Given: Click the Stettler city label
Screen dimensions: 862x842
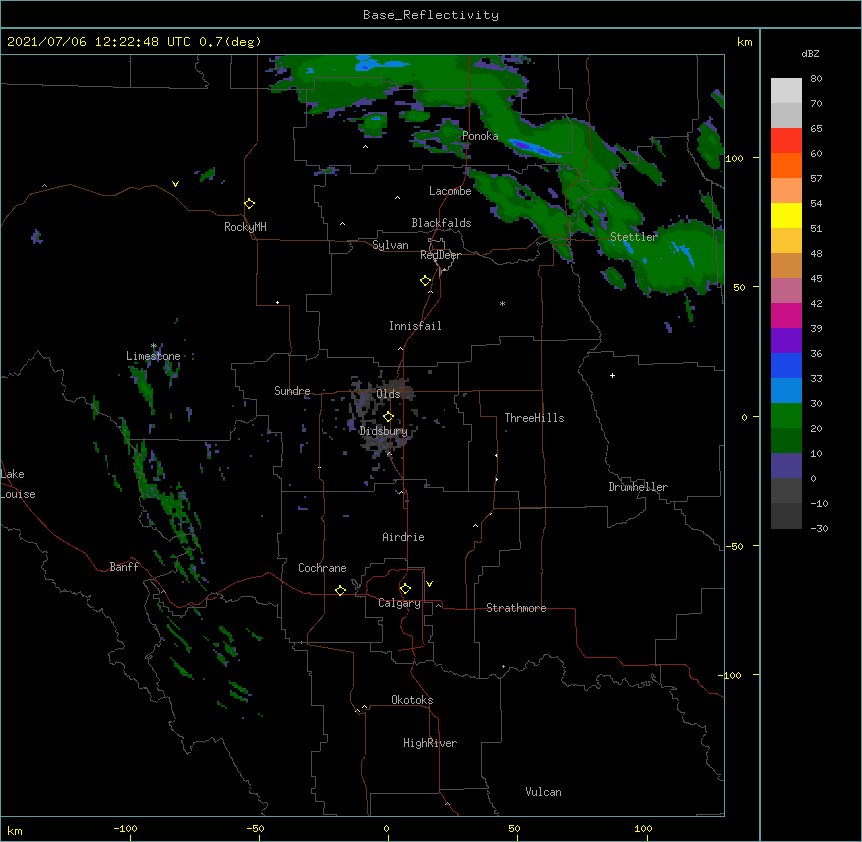Looking at the screenshot, I should click(634, 237).
